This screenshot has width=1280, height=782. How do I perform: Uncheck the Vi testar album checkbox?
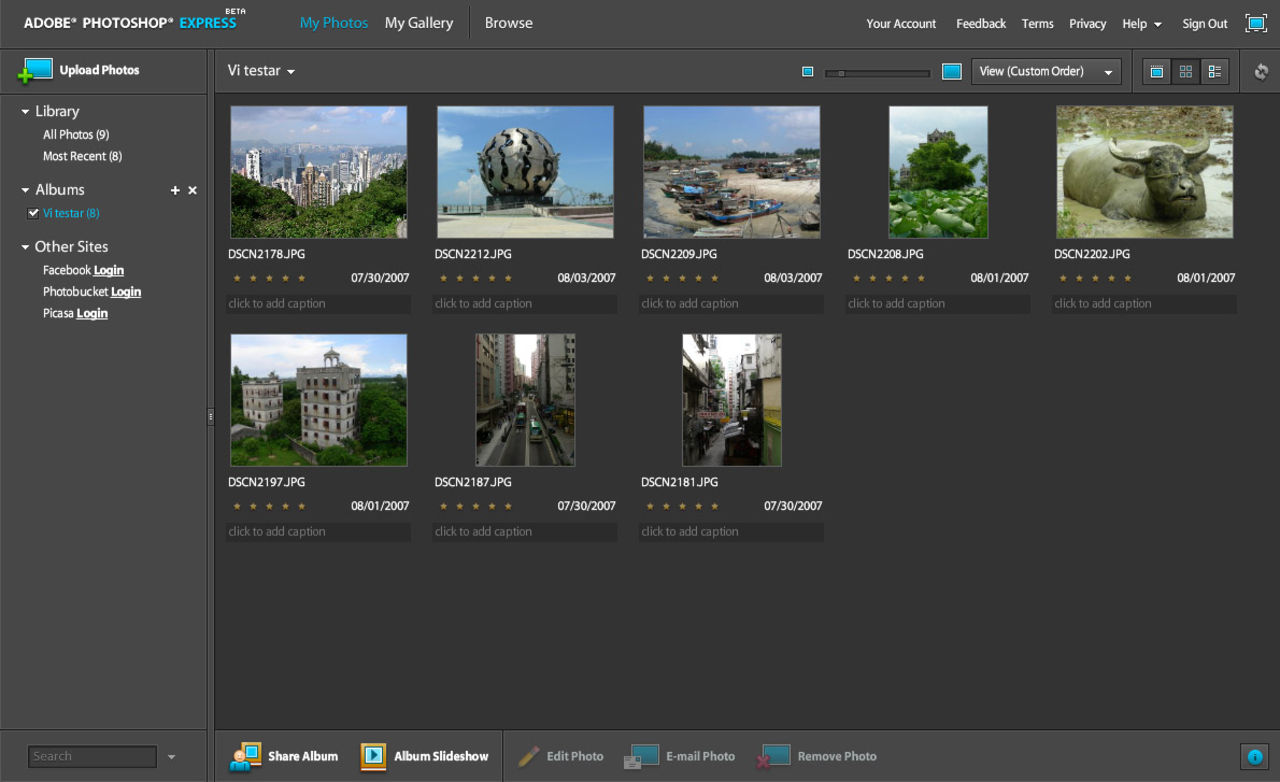click(x=33, y=212)
